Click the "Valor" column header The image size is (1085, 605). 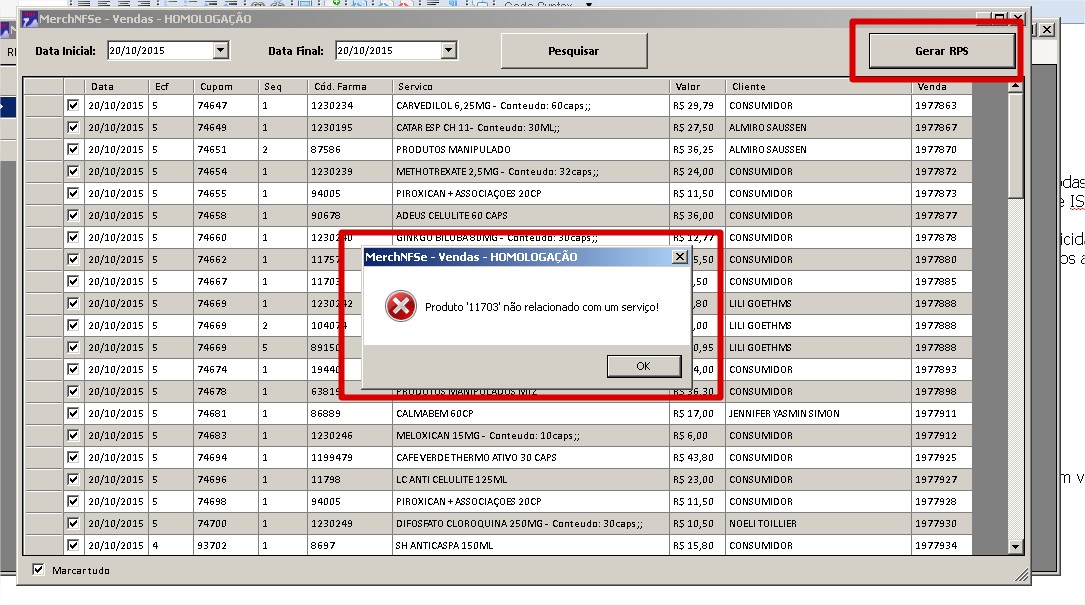pyautogui.click(x=688, y=87)
